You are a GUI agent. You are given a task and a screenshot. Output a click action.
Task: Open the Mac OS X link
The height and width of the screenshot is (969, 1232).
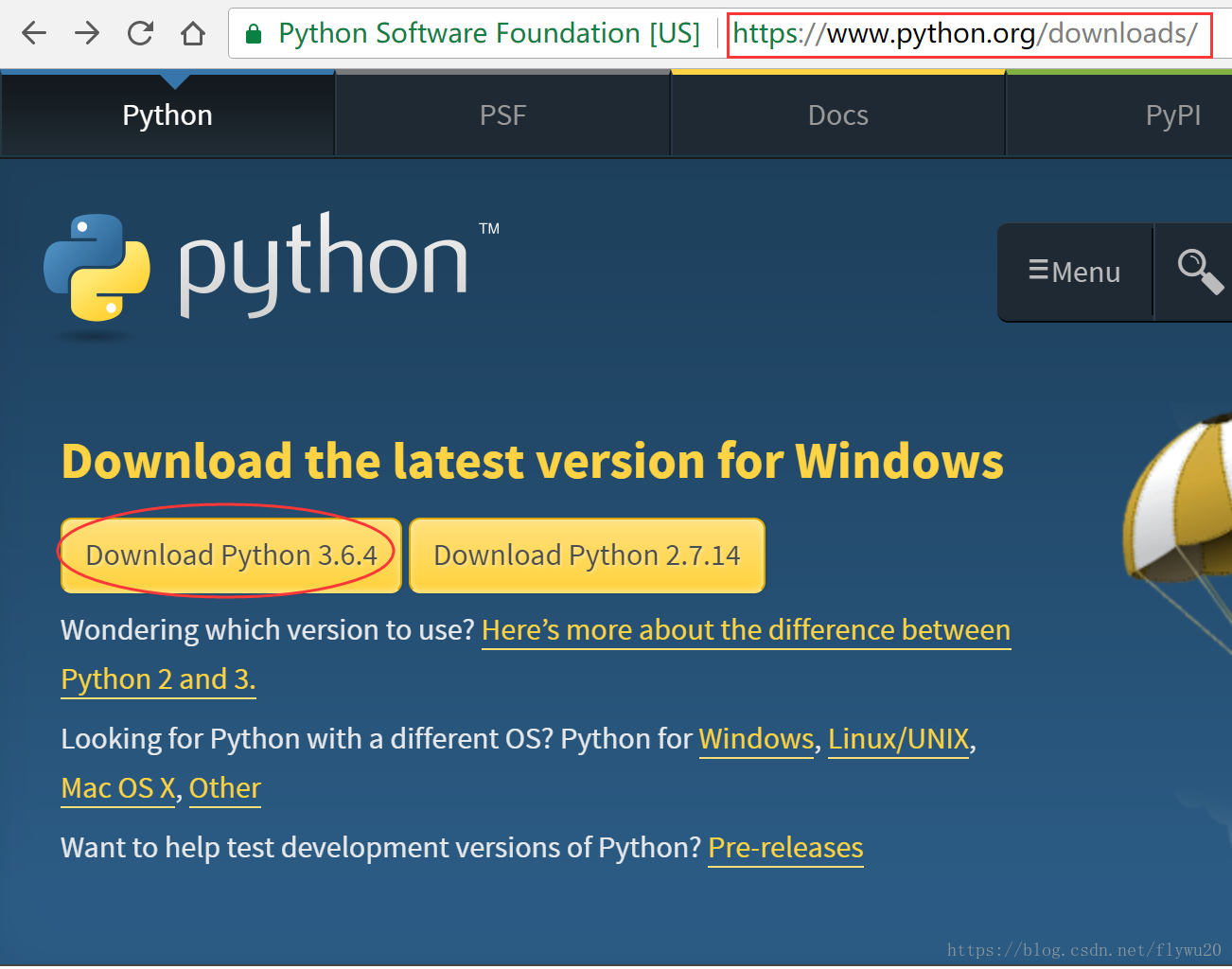pyautogui.click(x=118, y=788)
